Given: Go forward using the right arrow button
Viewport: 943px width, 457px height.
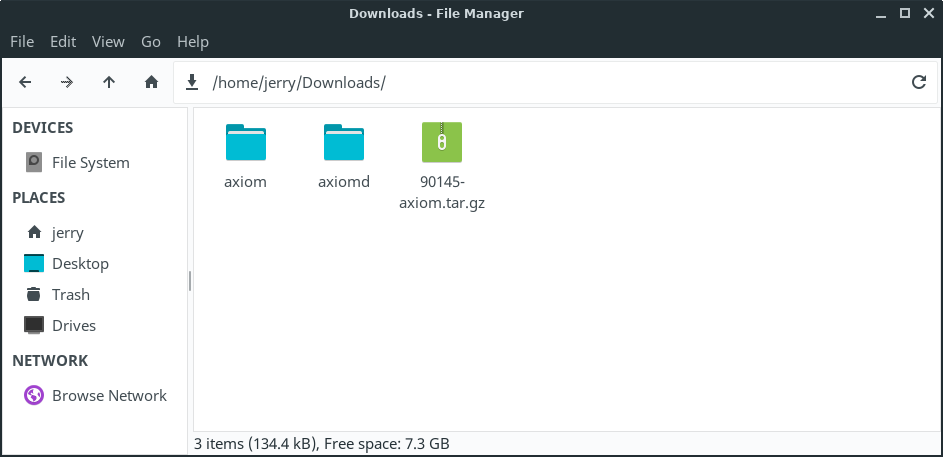Looking at the screenshot, I should pos(67,82).
